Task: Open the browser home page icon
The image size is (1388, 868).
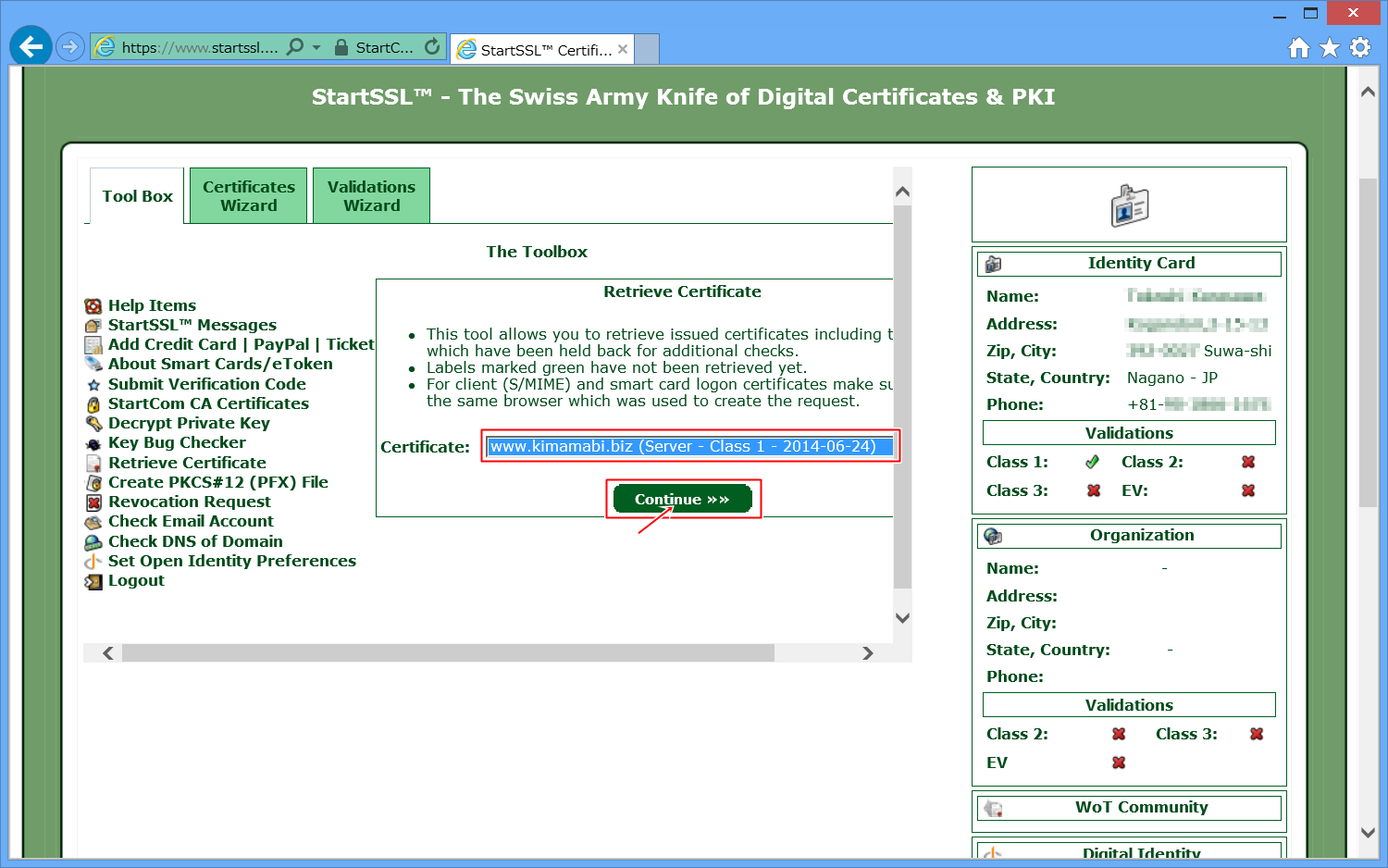Action: coord(1299,47)
